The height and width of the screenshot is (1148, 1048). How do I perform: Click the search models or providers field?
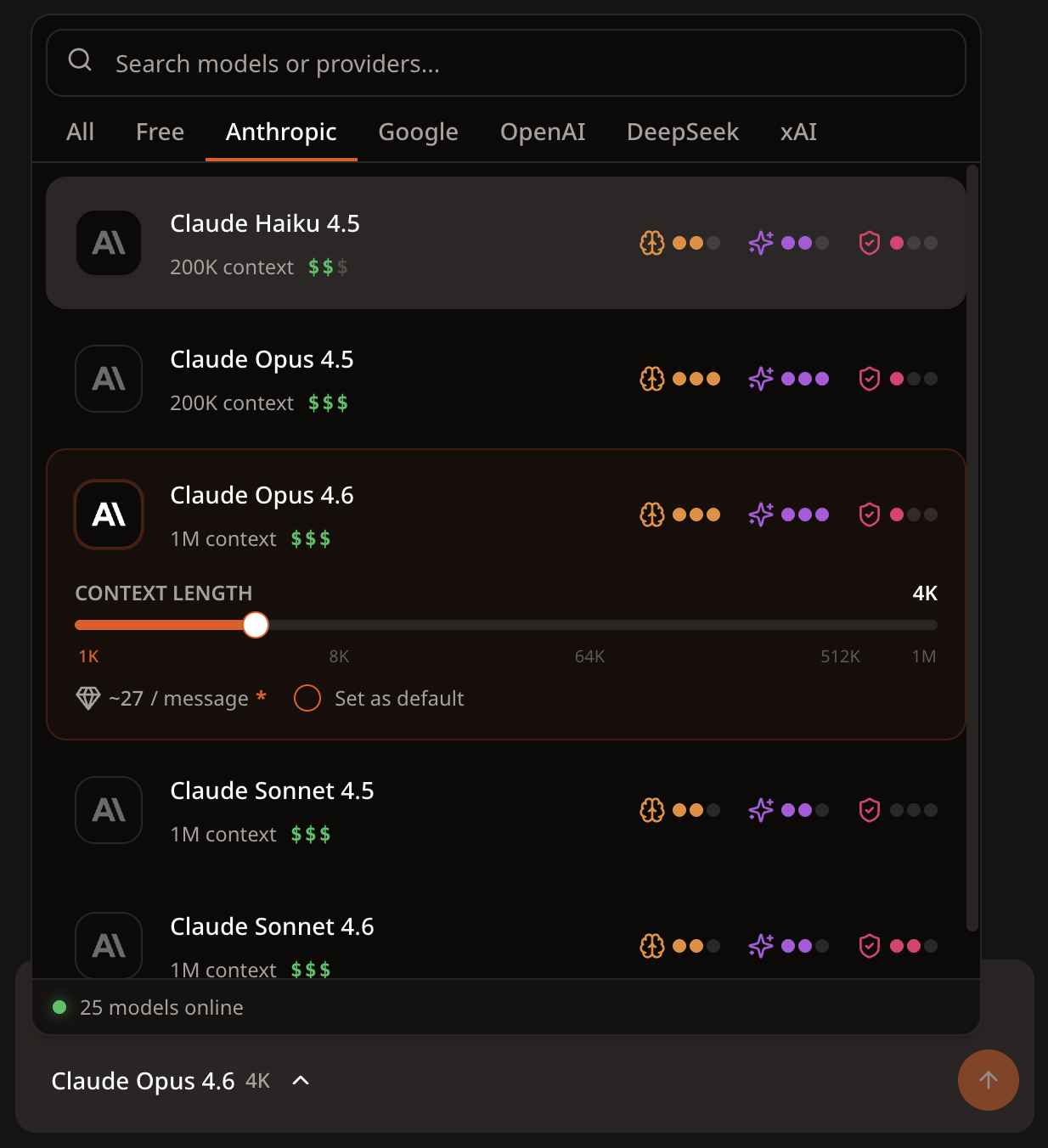pos(527,64)
